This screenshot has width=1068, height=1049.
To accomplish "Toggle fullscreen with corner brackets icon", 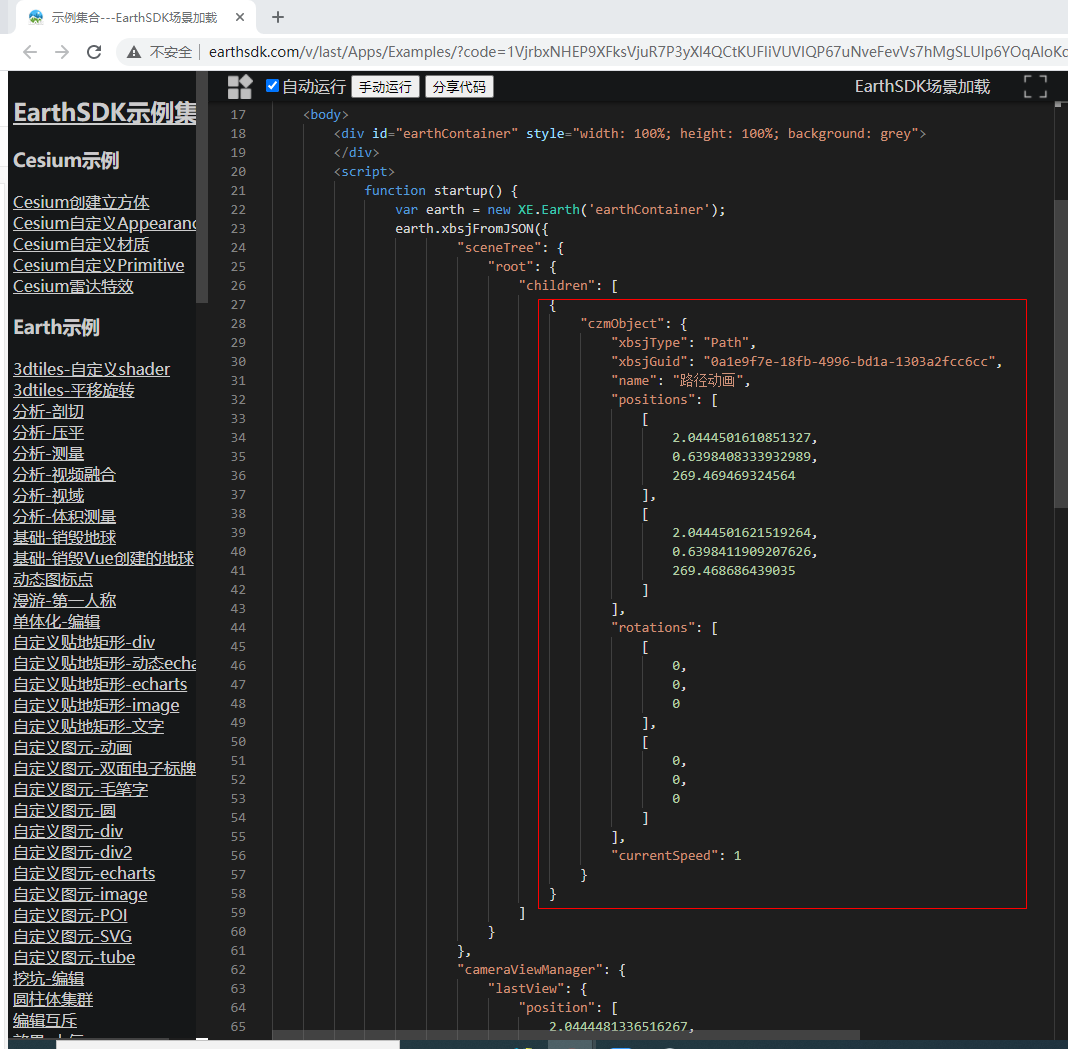I will [x=1035, y=87].
